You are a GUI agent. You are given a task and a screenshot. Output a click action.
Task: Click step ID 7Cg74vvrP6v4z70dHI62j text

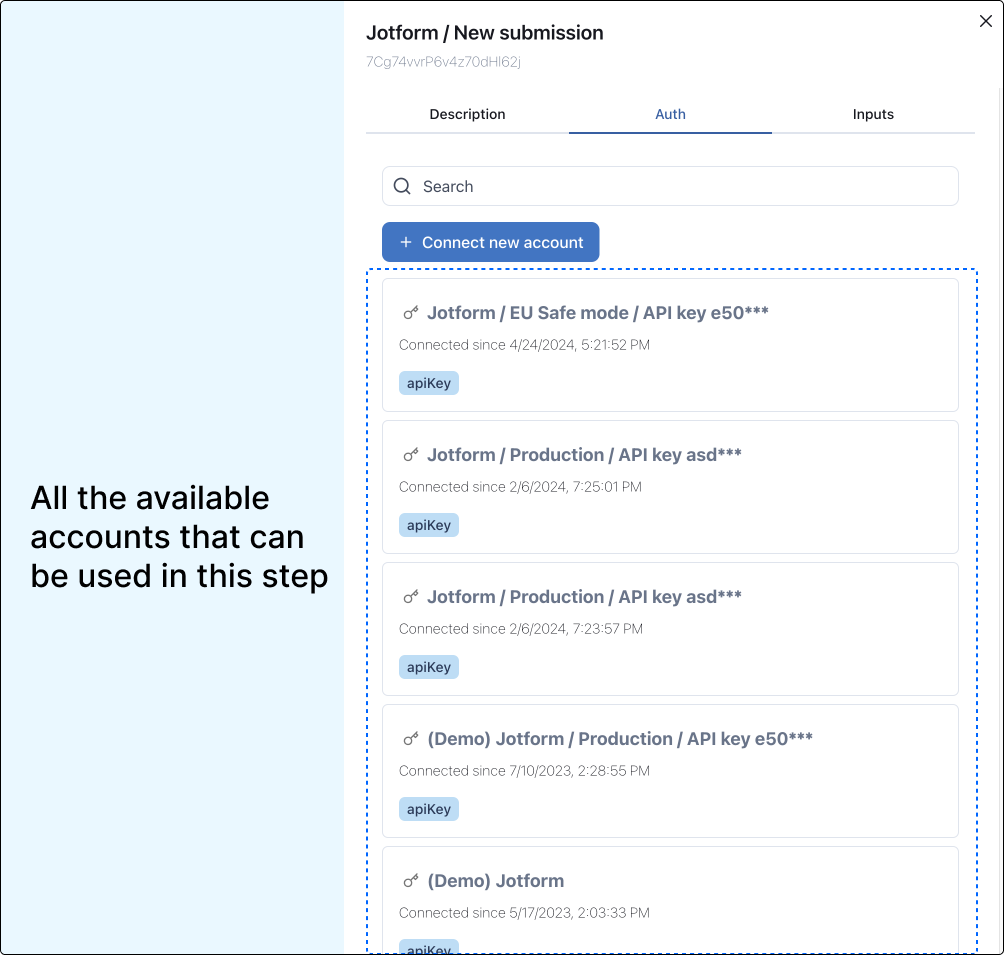point(443,61)
